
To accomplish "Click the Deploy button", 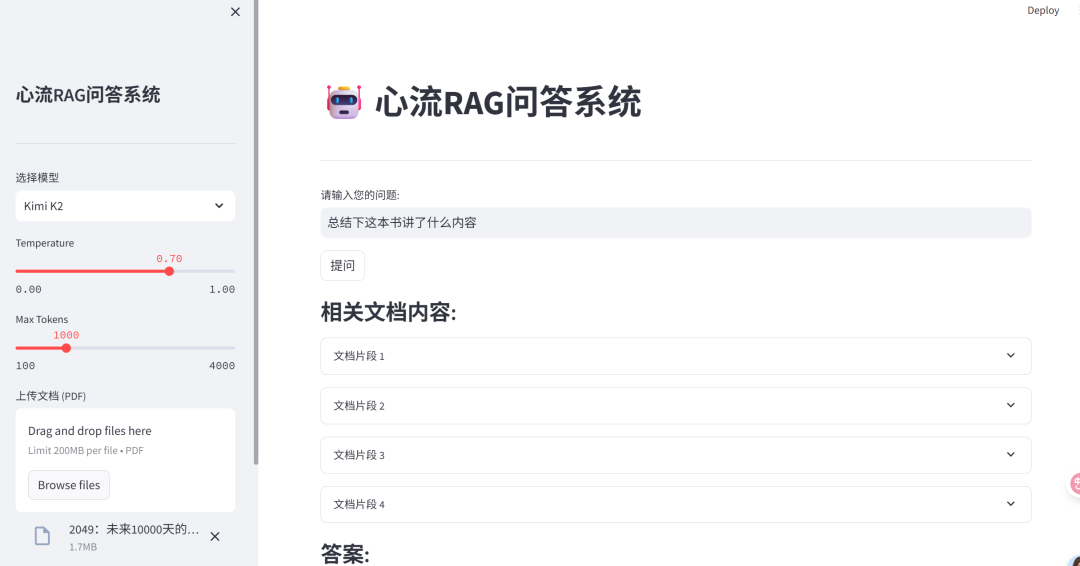I will (x=1043, y=10).
